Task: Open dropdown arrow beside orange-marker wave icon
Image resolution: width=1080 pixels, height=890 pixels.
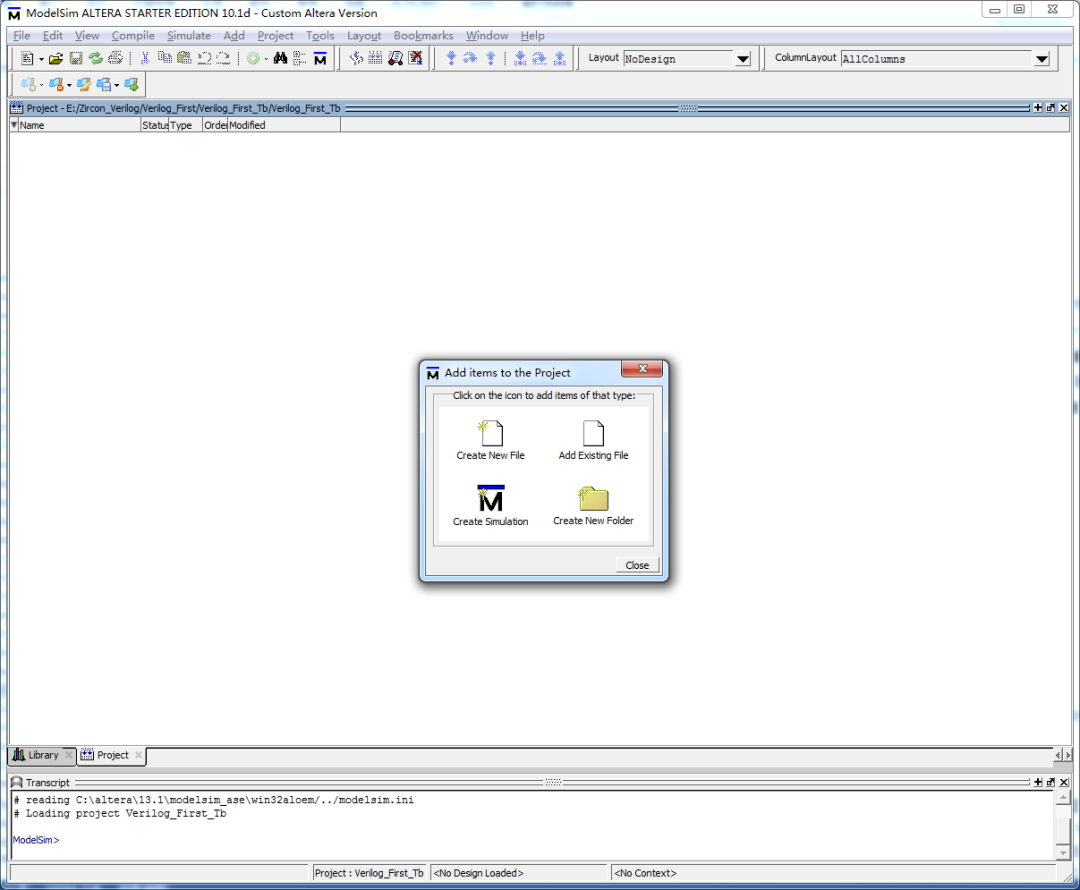Action: coord(69,85)
